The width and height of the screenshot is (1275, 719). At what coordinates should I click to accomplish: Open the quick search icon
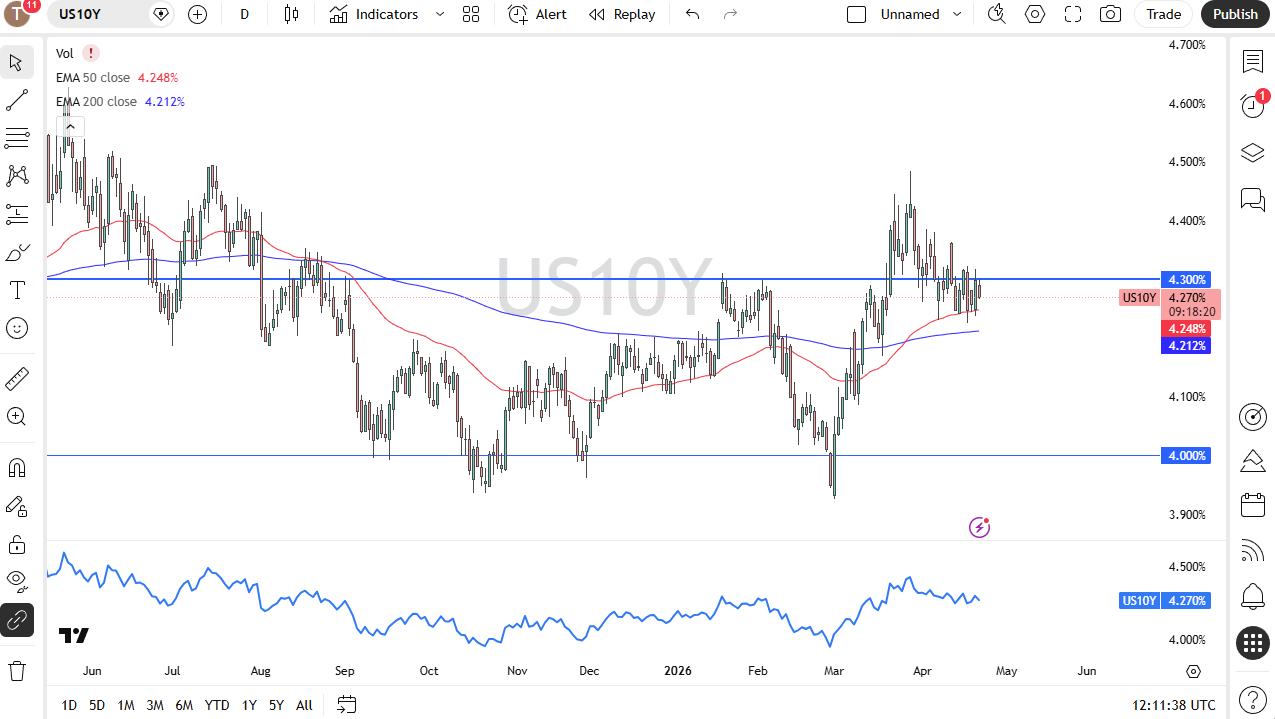pos(996,14)
